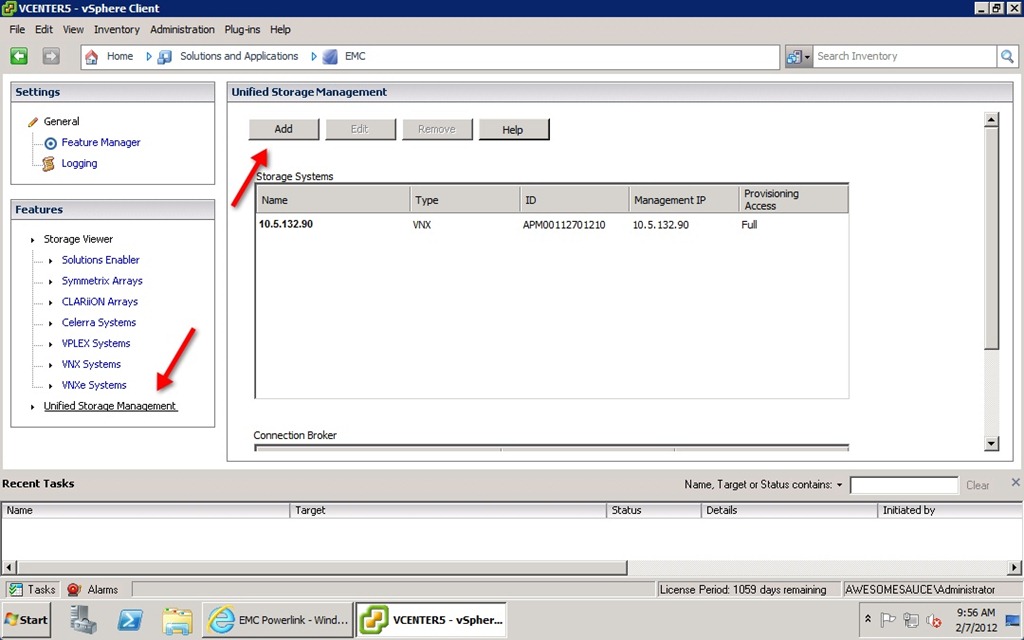Open the search inventory type dropdown
The image size is (1024, 640).
coord(799,57)
